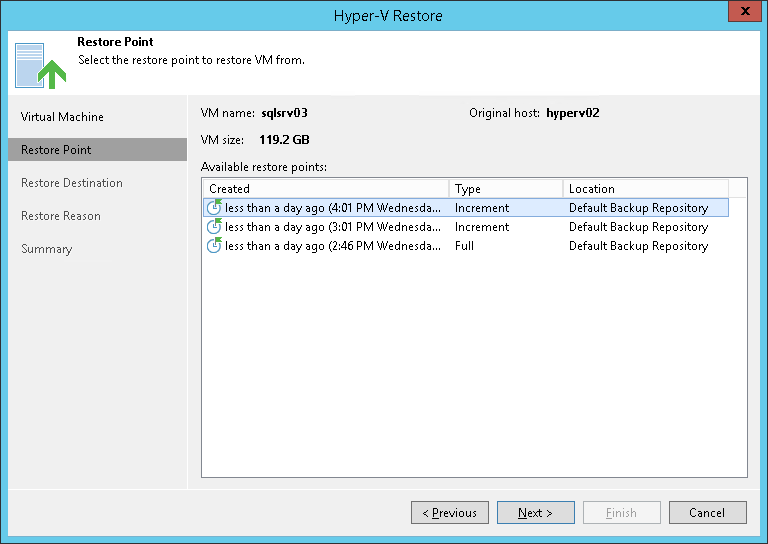Go to Virtual Machine wizard step
The height and width of the screenshot is (544, 768).
pyautogui.click(x=62, y=117)
